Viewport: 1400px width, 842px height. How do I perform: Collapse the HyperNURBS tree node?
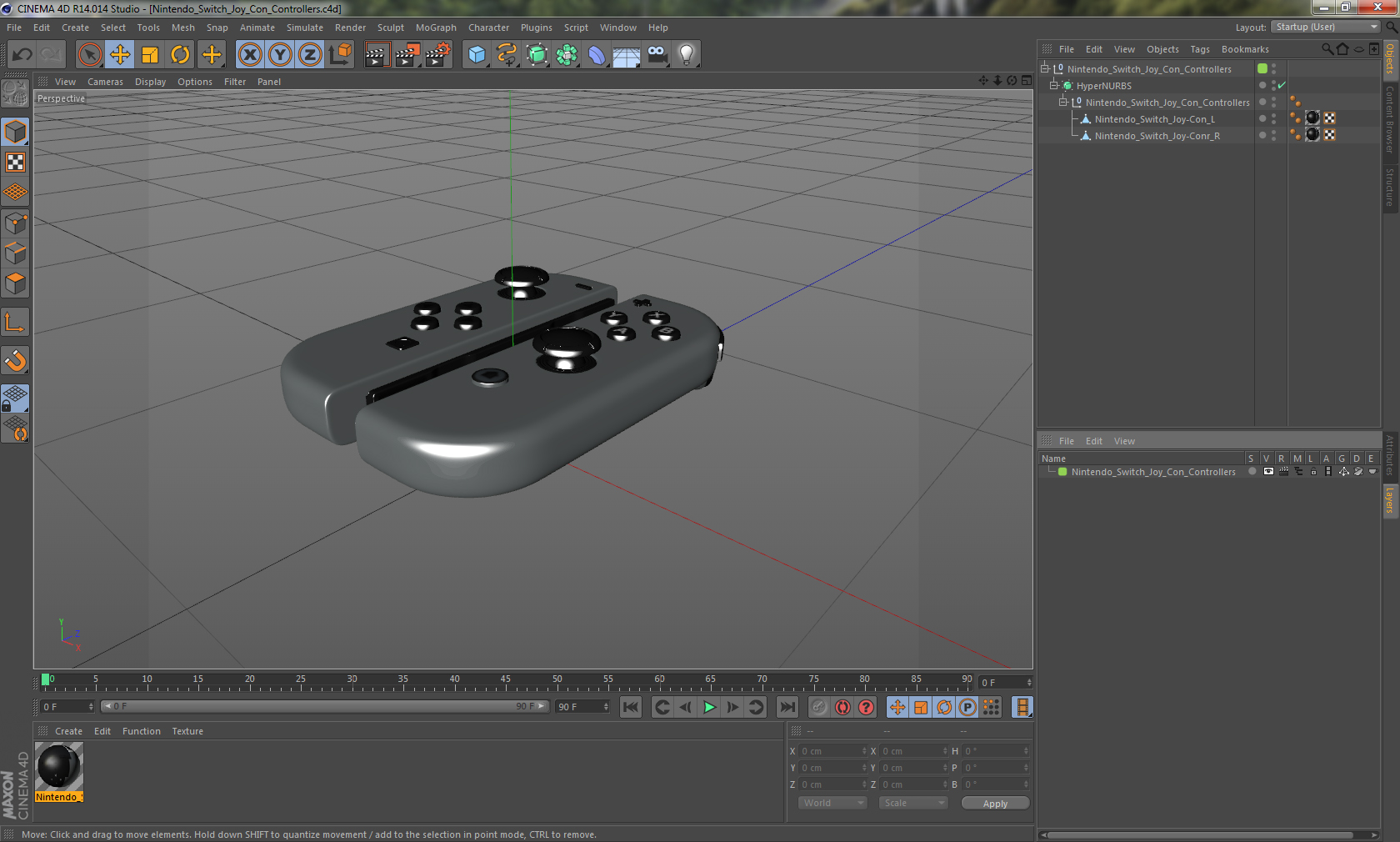pyautogui.click(x=1054, y=86)
